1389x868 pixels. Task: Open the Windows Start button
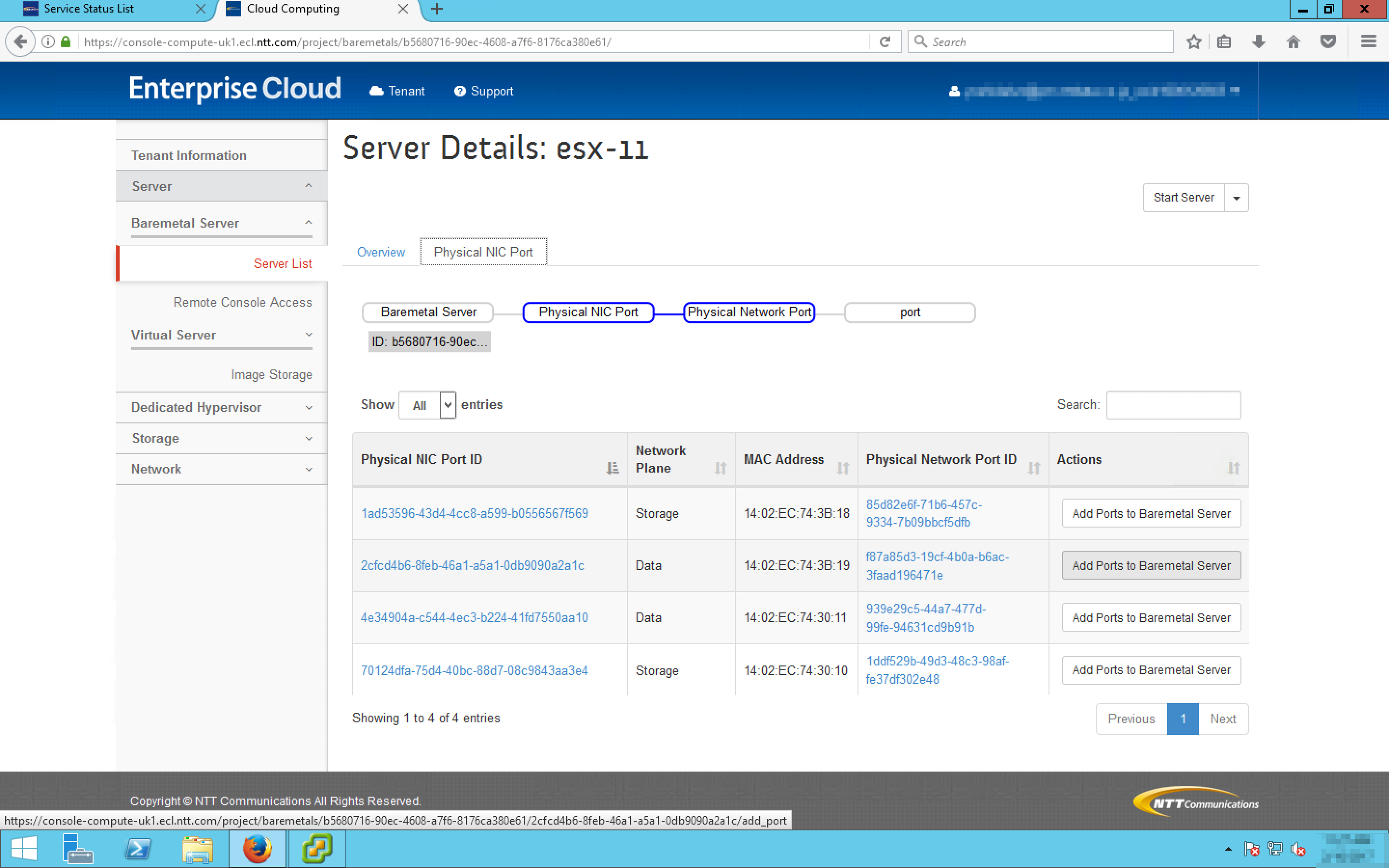coord(24,849)
